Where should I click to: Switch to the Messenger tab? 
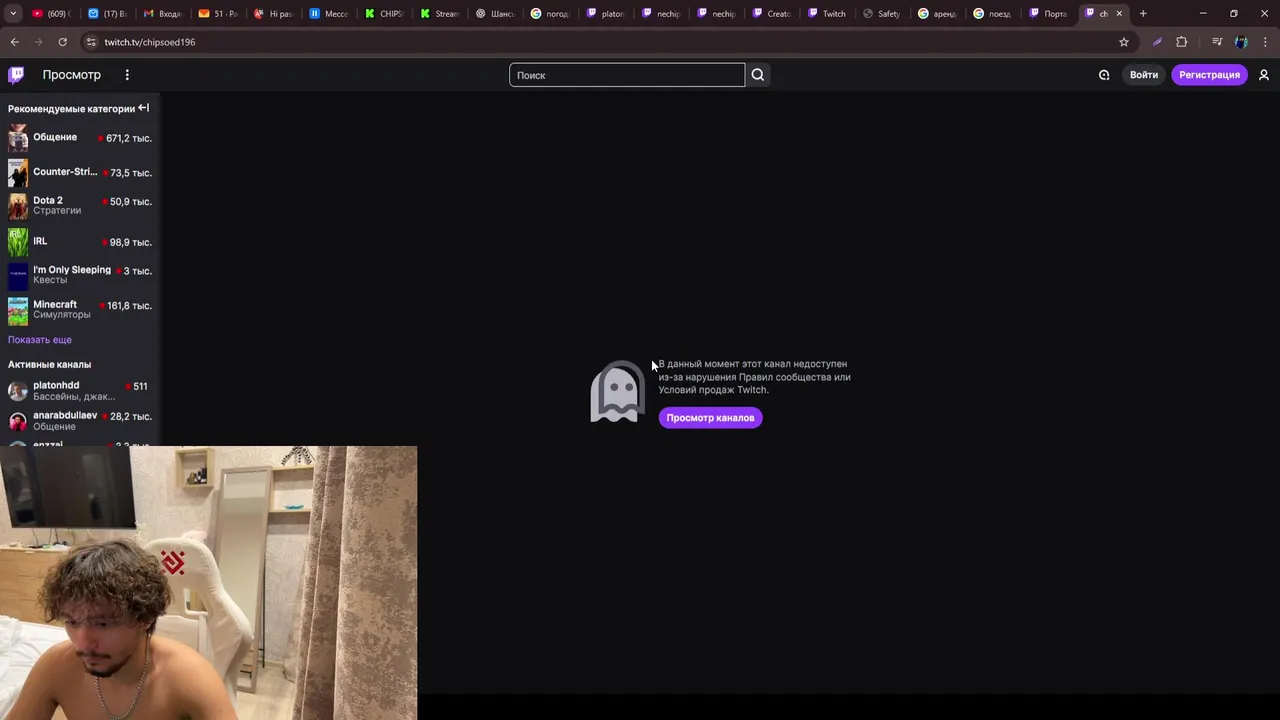pos(328,13)
